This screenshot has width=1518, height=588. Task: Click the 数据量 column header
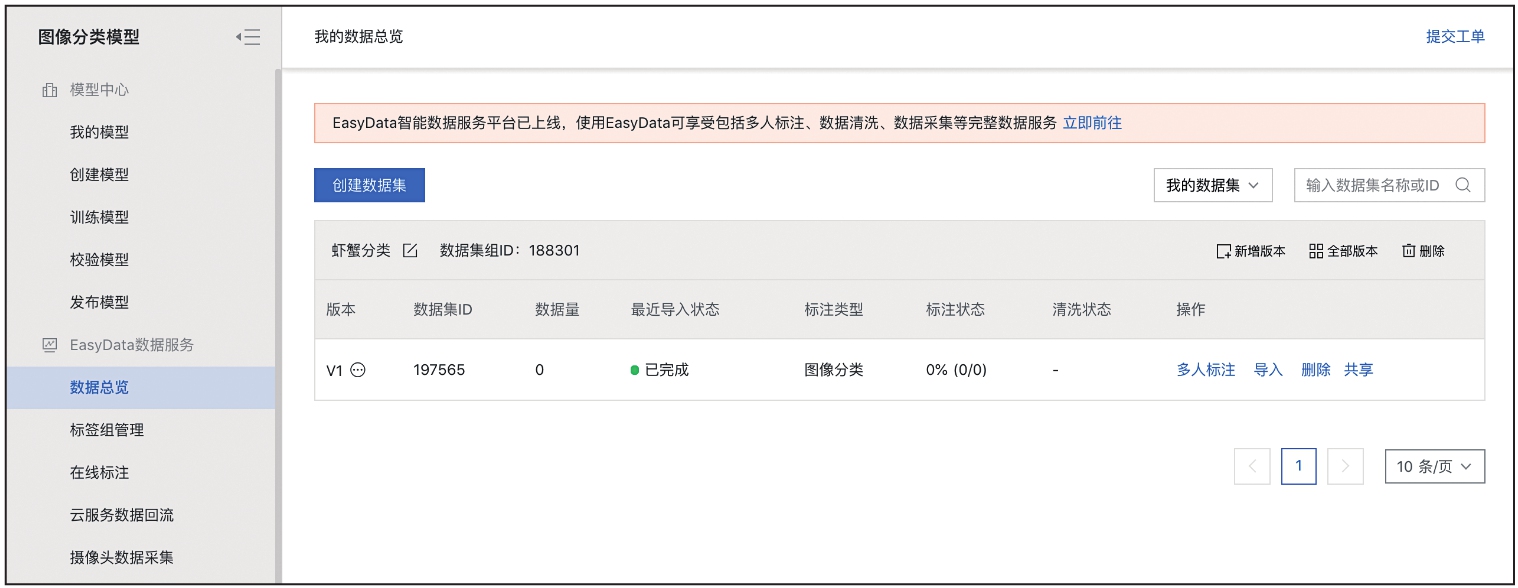click(557, 310)
